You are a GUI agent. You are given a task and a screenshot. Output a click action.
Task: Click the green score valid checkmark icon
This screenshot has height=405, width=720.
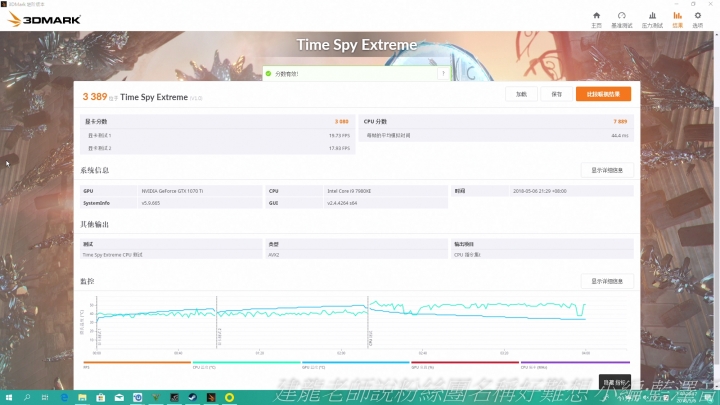269,73
